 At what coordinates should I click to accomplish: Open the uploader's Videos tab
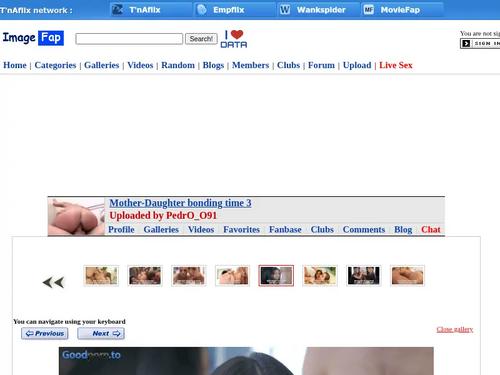[201, 230]
